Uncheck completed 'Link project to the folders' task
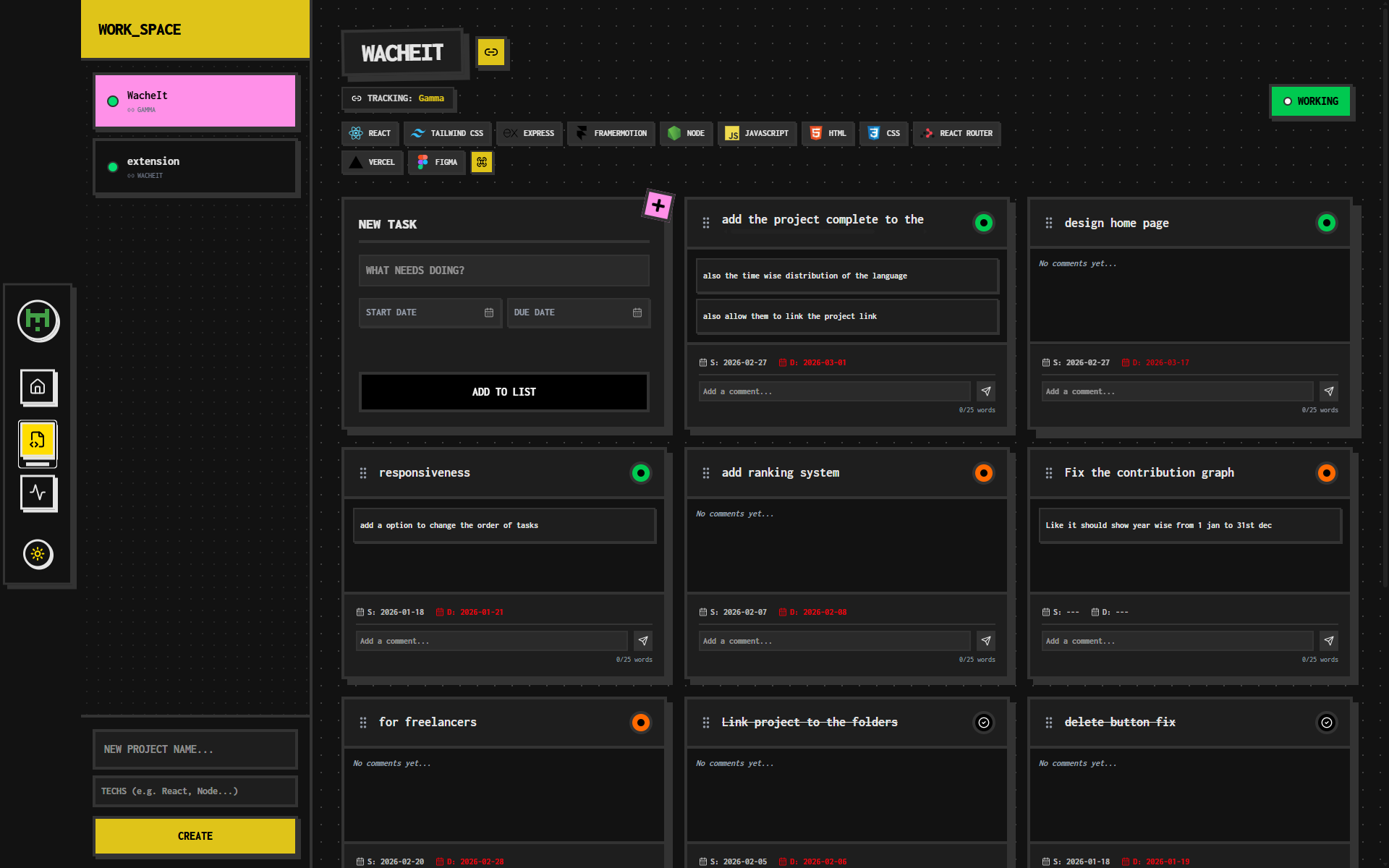 [984, 723]
